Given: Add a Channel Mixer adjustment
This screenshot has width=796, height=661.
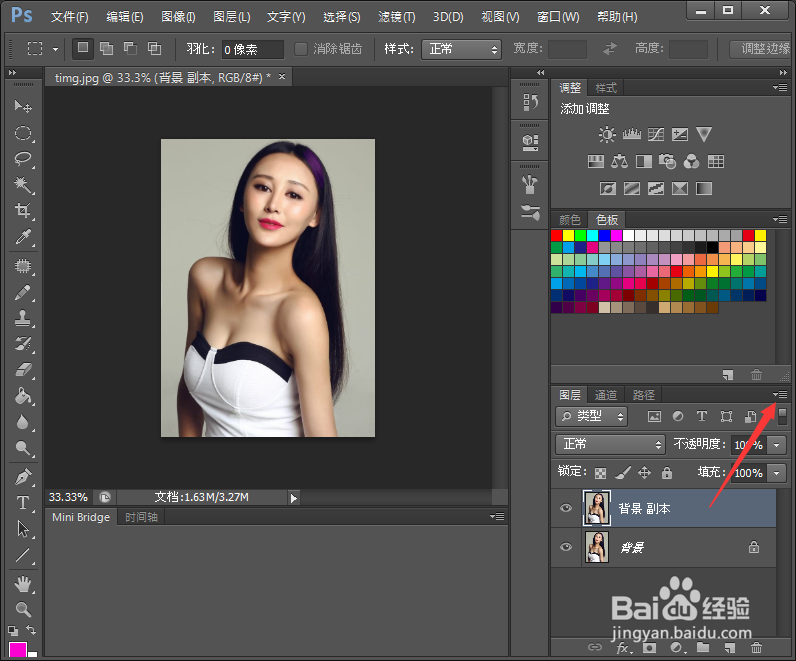Looking at the screenshot, I should point(691,162).
